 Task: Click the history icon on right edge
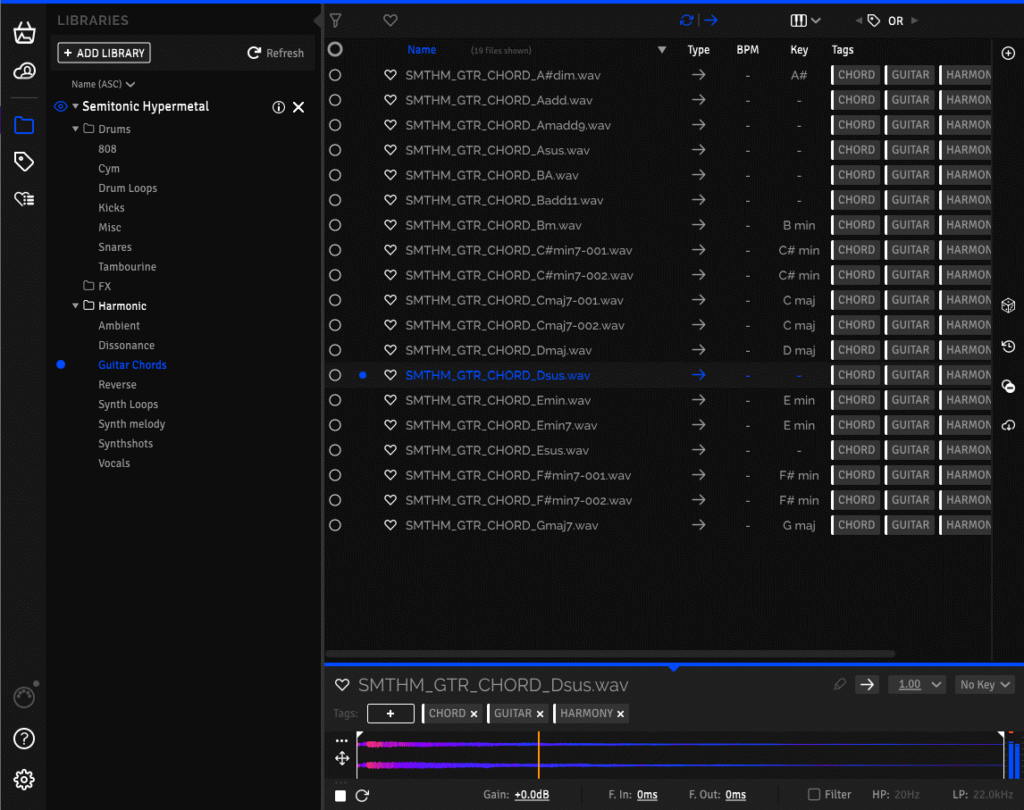pyautogui.click(x=1008, y=346)
